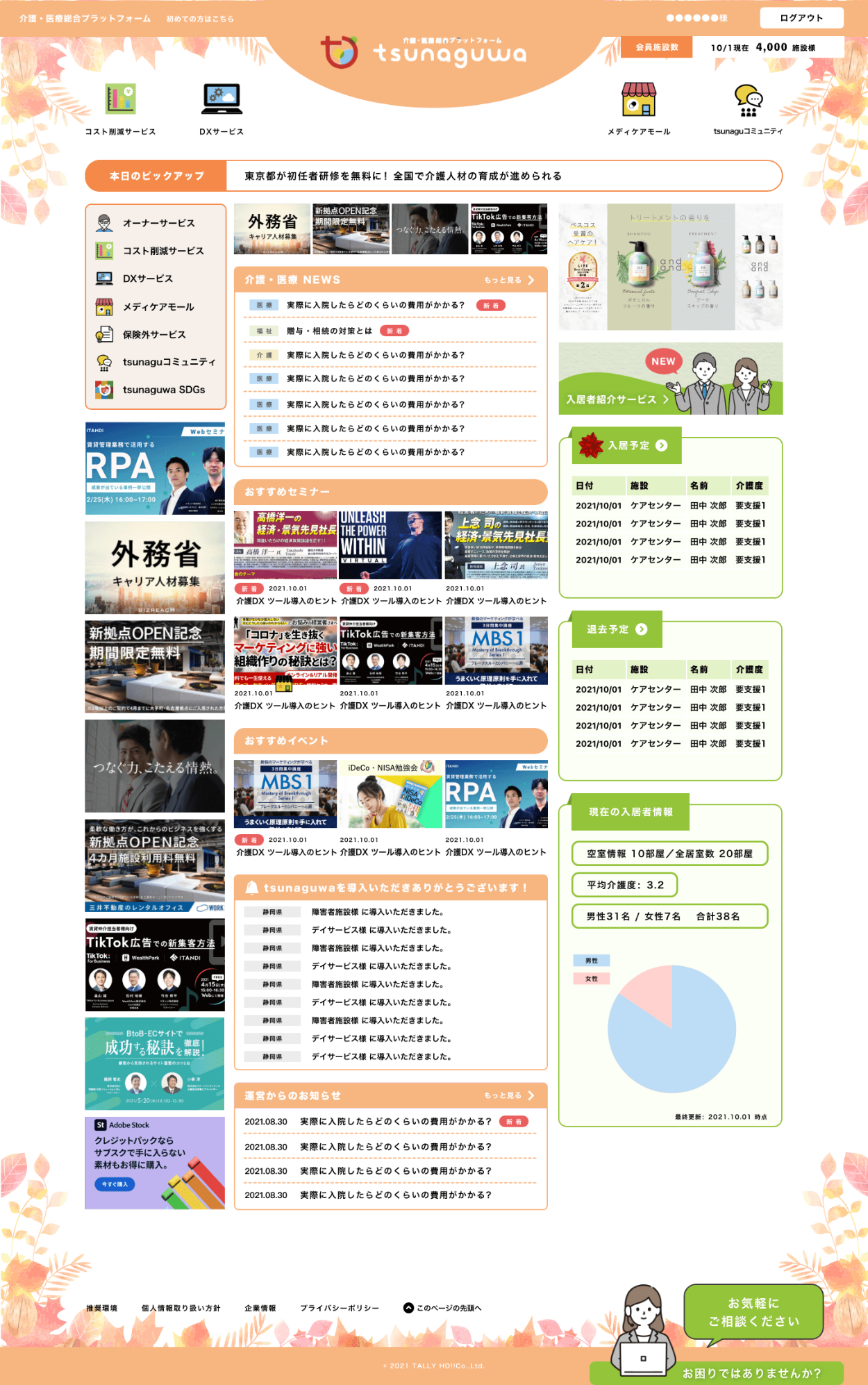
Task: Click the sidebar コスト削減サービス chart icon
Action: (104, 251)
